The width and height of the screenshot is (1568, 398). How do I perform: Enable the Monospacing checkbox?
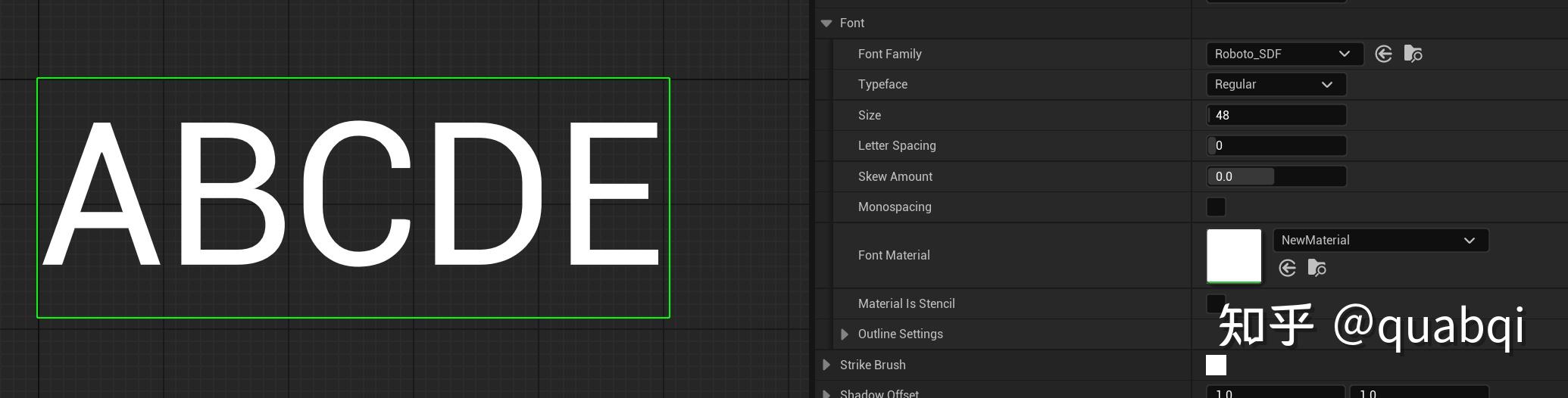point(1216,207)
